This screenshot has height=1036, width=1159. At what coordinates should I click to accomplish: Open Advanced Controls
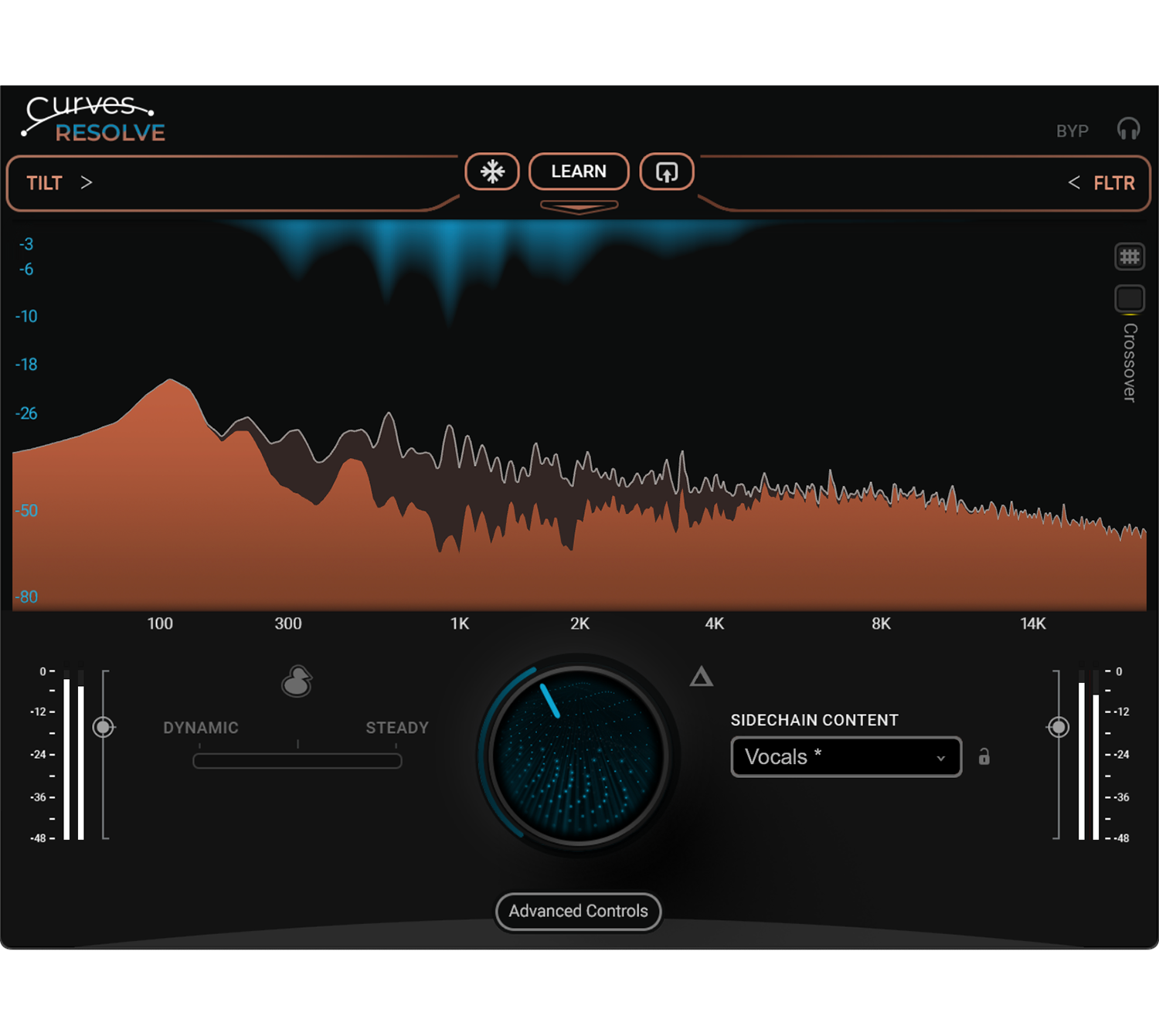pyautogui.click(x=578, y=912)
